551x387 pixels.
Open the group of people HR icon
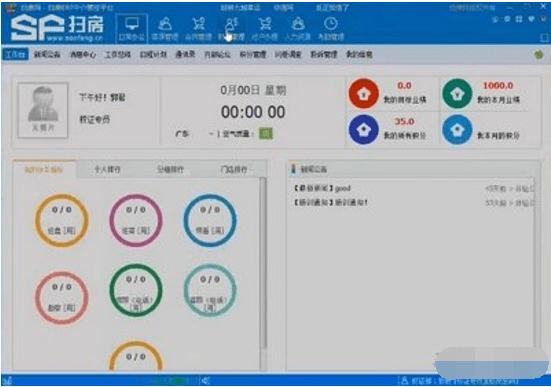tap(298, 28)
